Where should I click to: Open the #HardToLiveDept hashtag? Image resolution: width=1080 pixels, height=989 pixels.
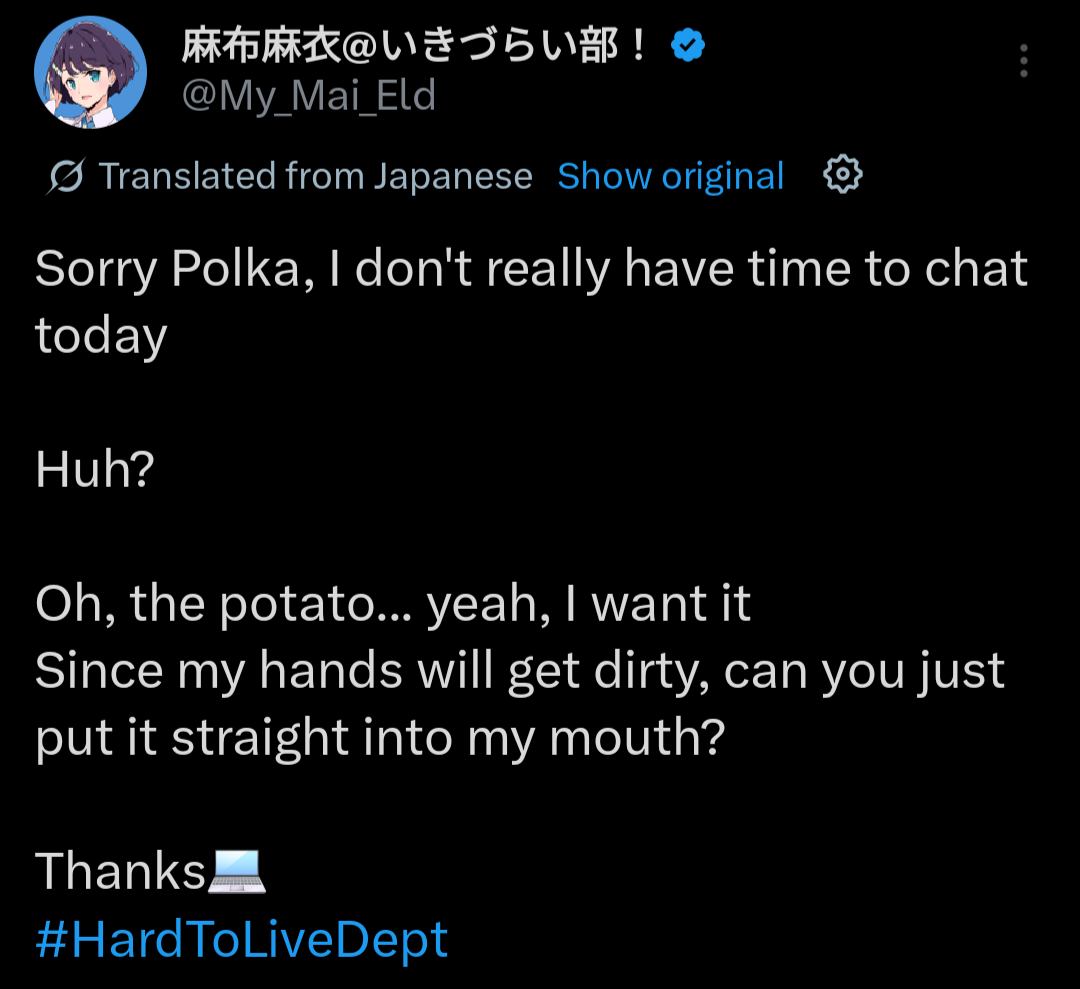pos(241,939)
